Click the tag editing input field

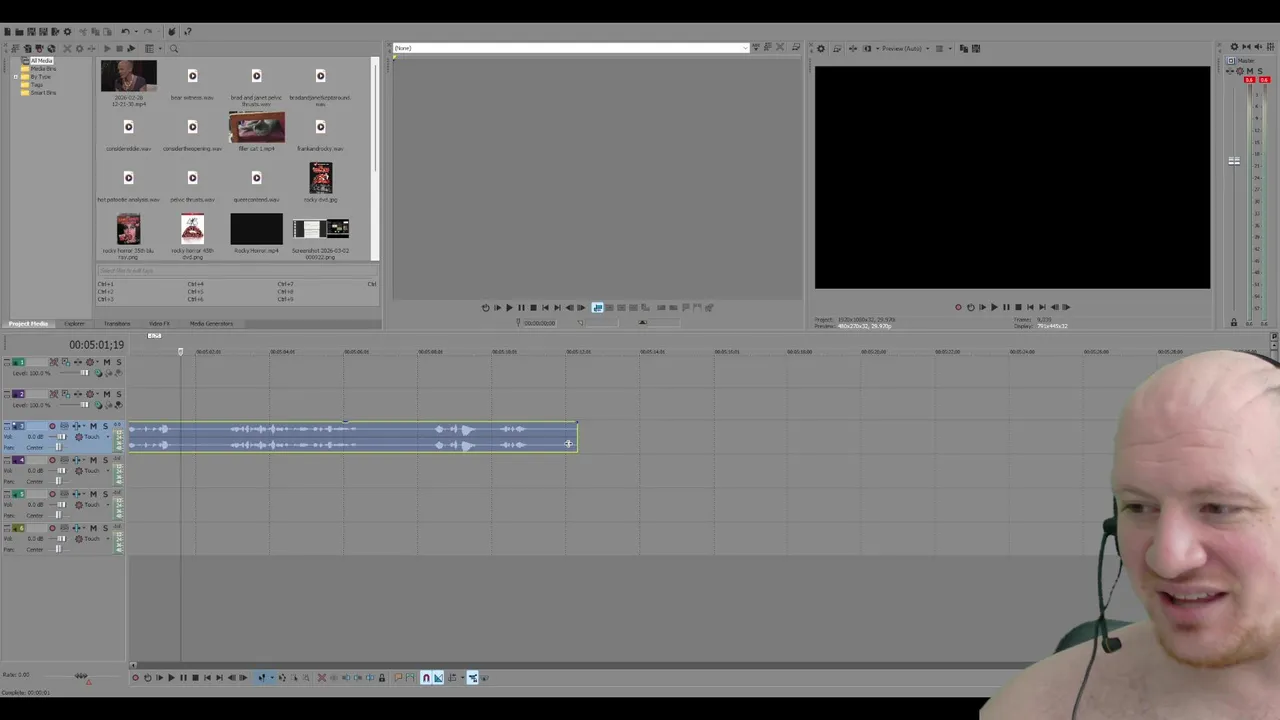(x=237, y=271)
